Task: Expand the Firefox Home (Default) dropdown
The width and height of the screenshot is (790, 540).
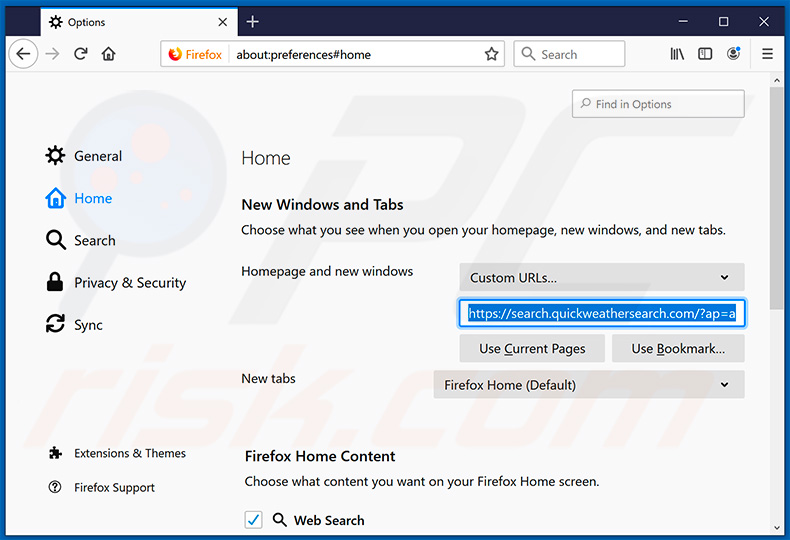Action: coord(588,385)
